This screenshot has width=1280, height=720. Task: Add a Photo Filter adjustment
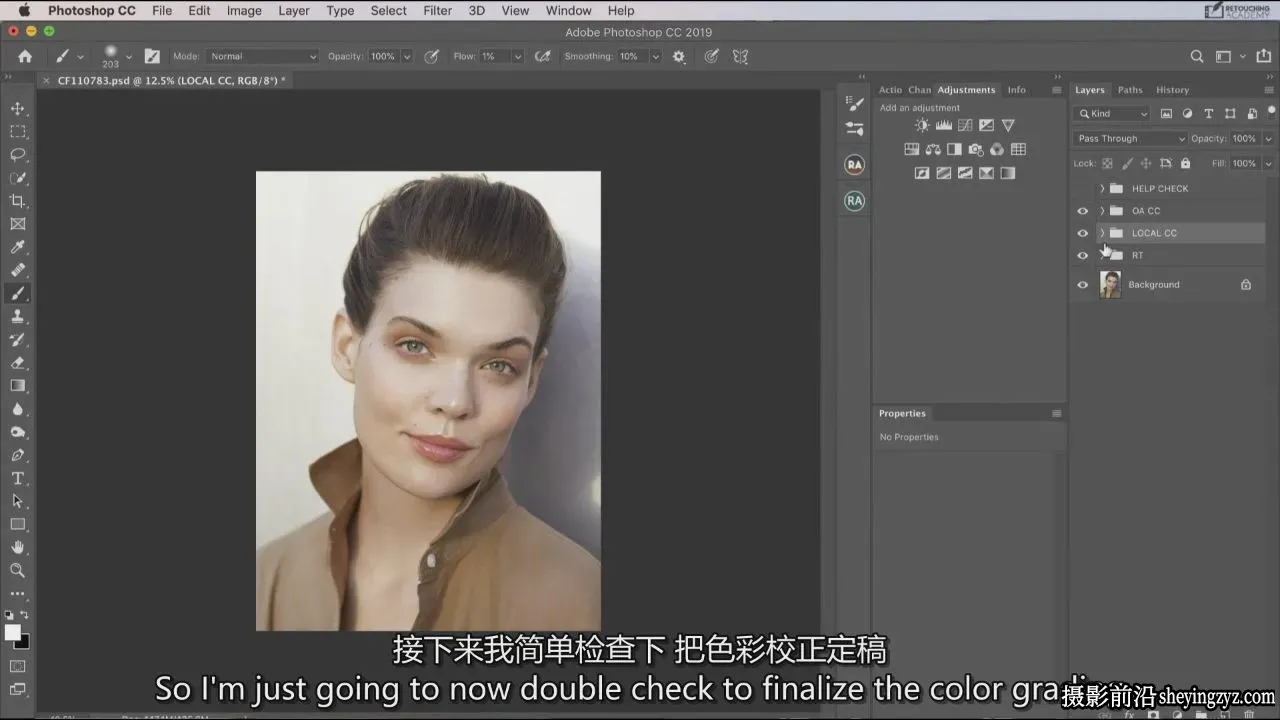(x=976, y=149)
